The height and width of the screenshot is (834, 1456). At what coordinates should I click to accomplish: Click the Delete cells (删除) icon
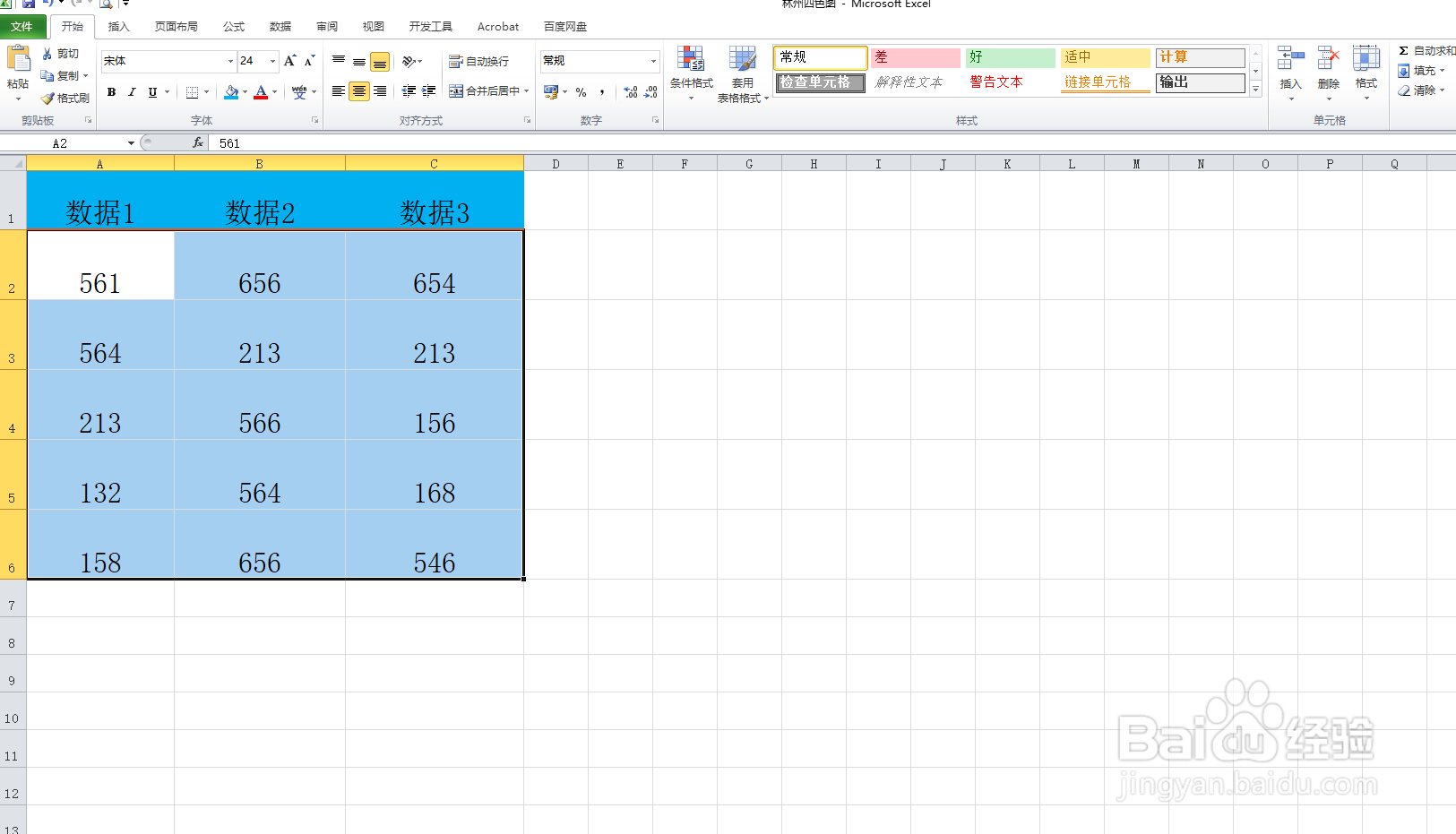(x=1328, y=59)
